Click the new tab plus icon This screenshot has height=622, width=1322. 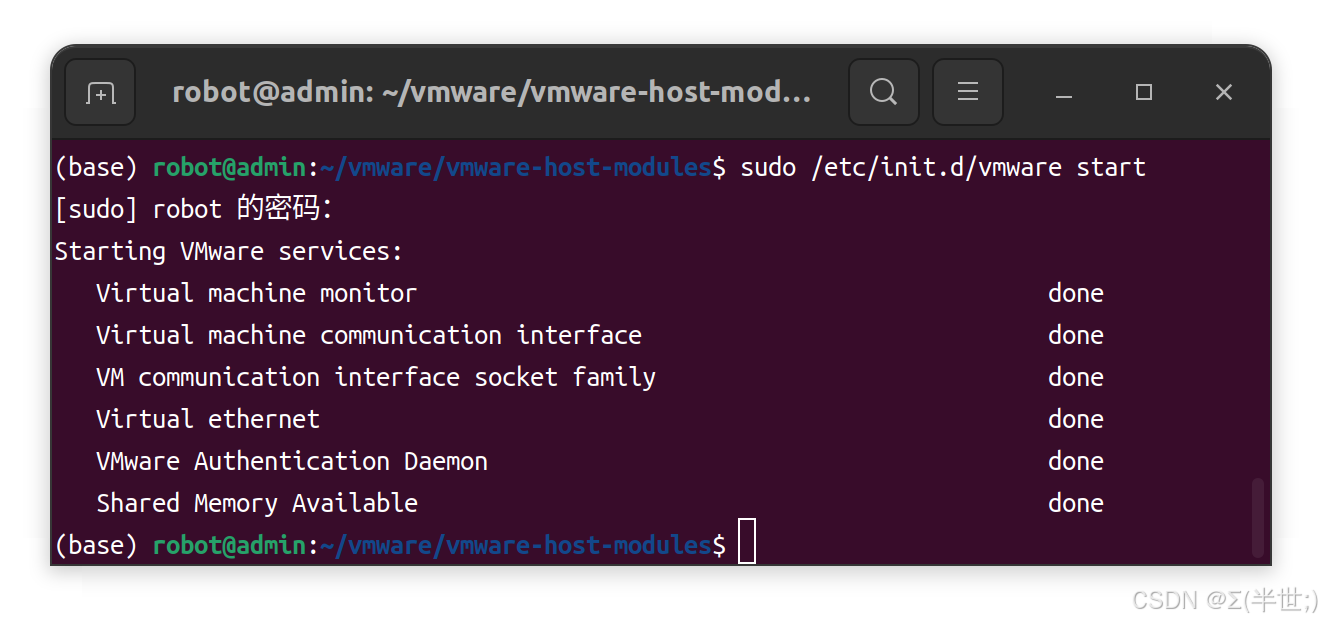coord(99,91)
